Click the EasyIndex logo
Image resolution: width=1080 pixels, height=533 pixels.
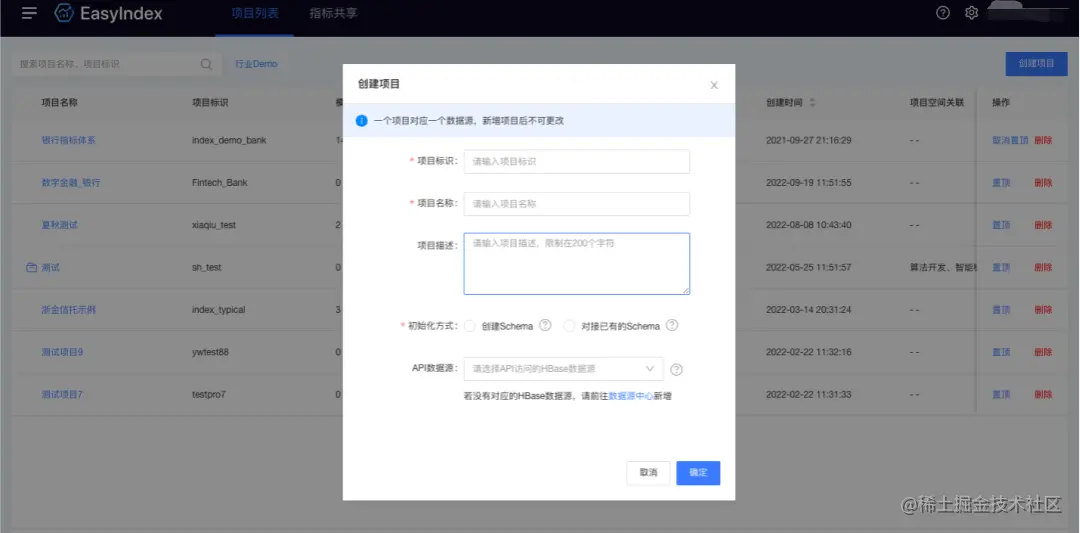(x=109, y=13)
